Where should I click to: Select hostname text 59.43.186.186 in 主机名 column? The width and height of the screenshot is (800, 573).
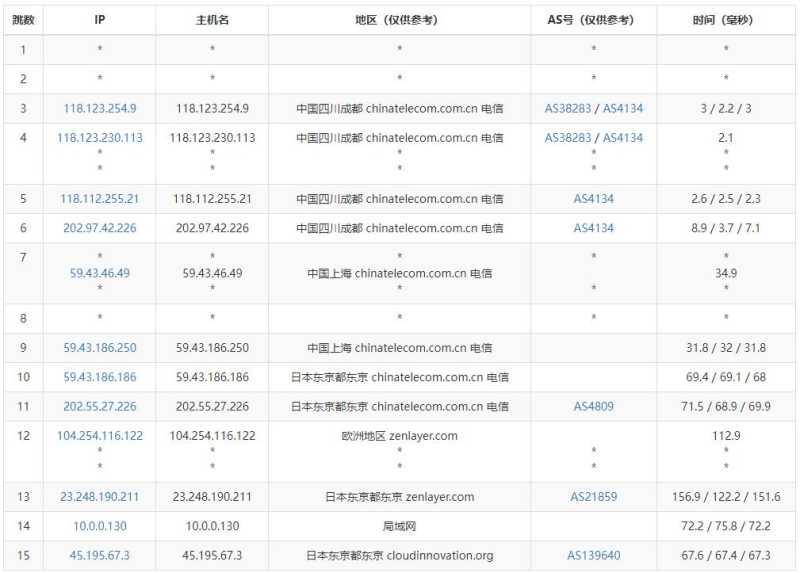point(212,377)
